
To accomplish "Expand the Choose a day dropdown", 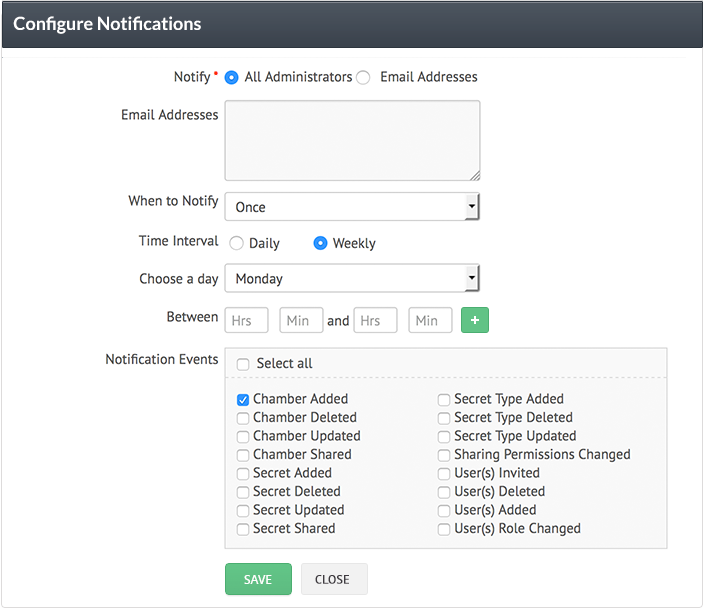I will [x=352, y=279].
